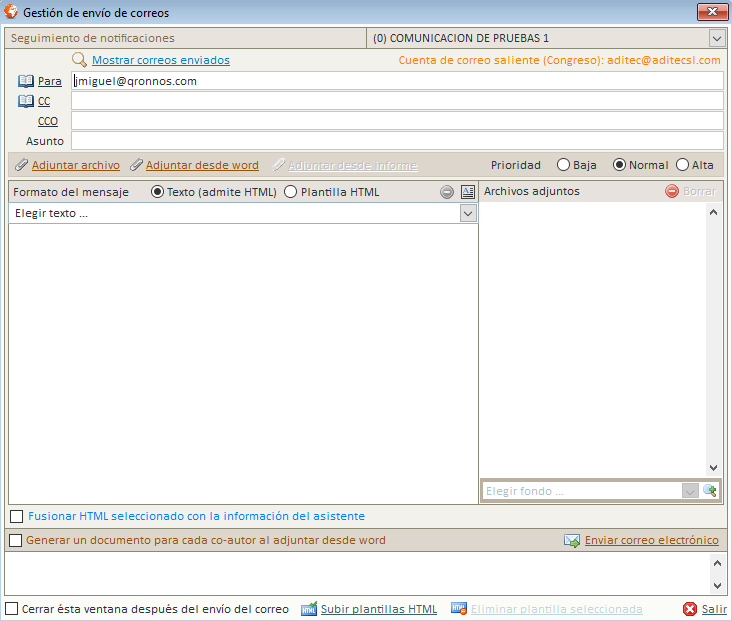Select Normal priority
Image resolution: width=732 pixels, height=621 pixels.
click(619, 165)
